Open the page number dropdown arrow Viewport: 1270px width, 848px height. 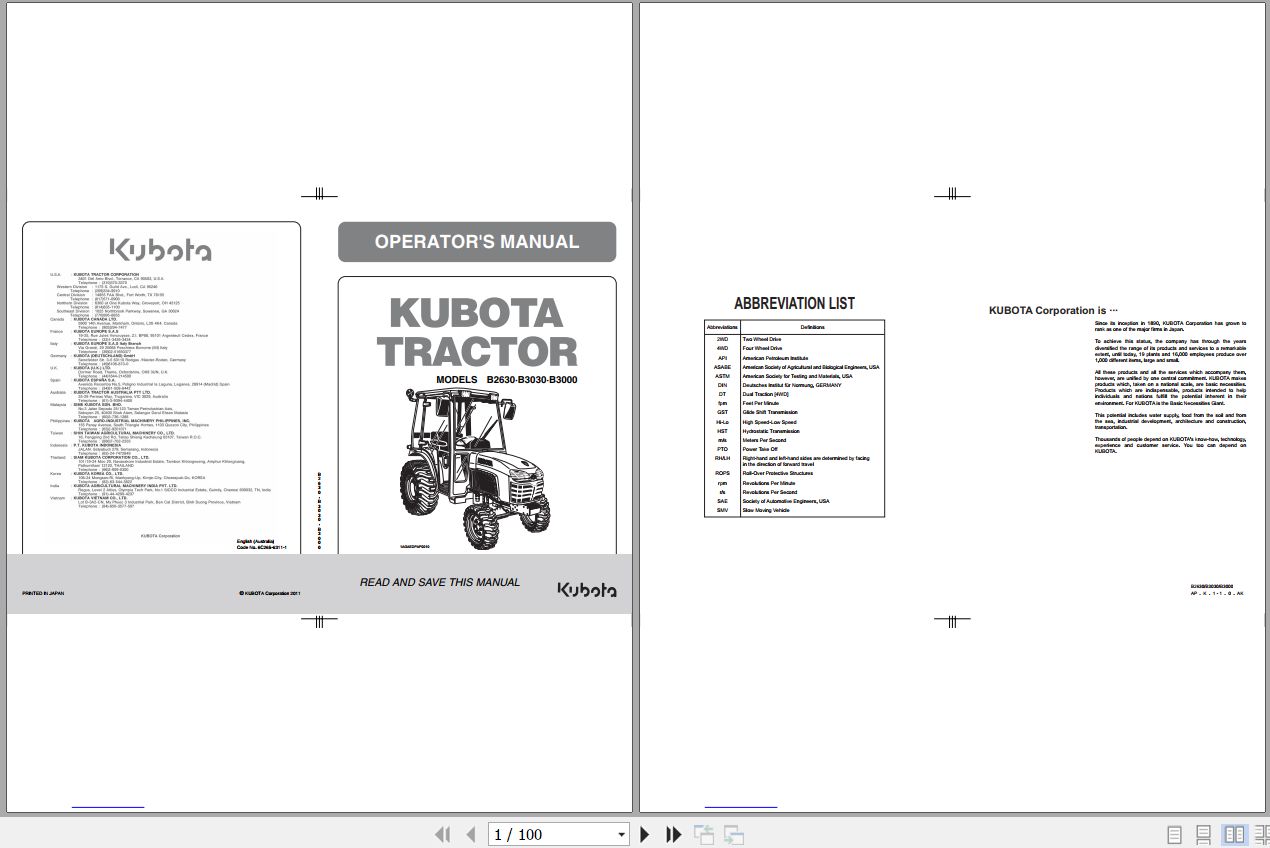[621, 835]
